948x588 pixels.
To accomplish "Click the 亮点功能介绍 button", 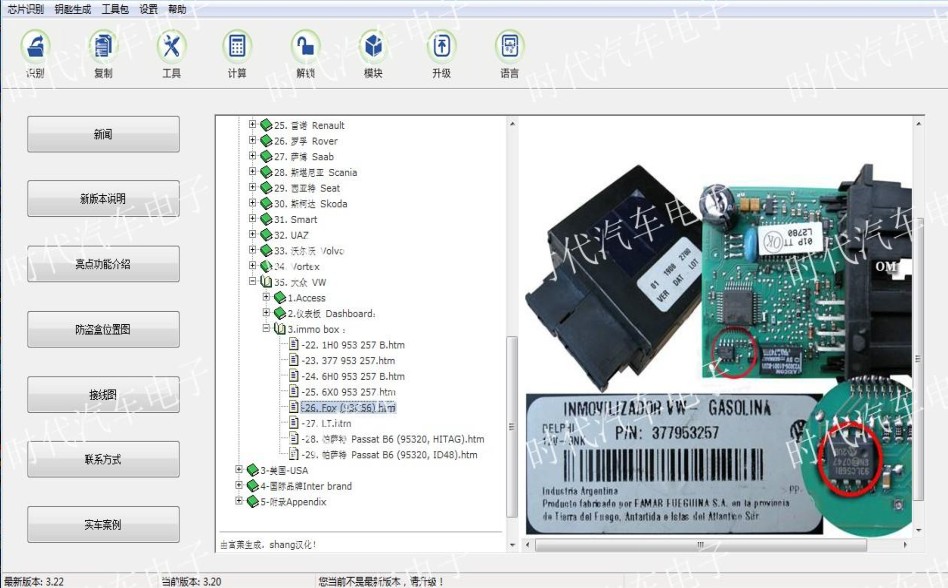I will pos(103,263).
